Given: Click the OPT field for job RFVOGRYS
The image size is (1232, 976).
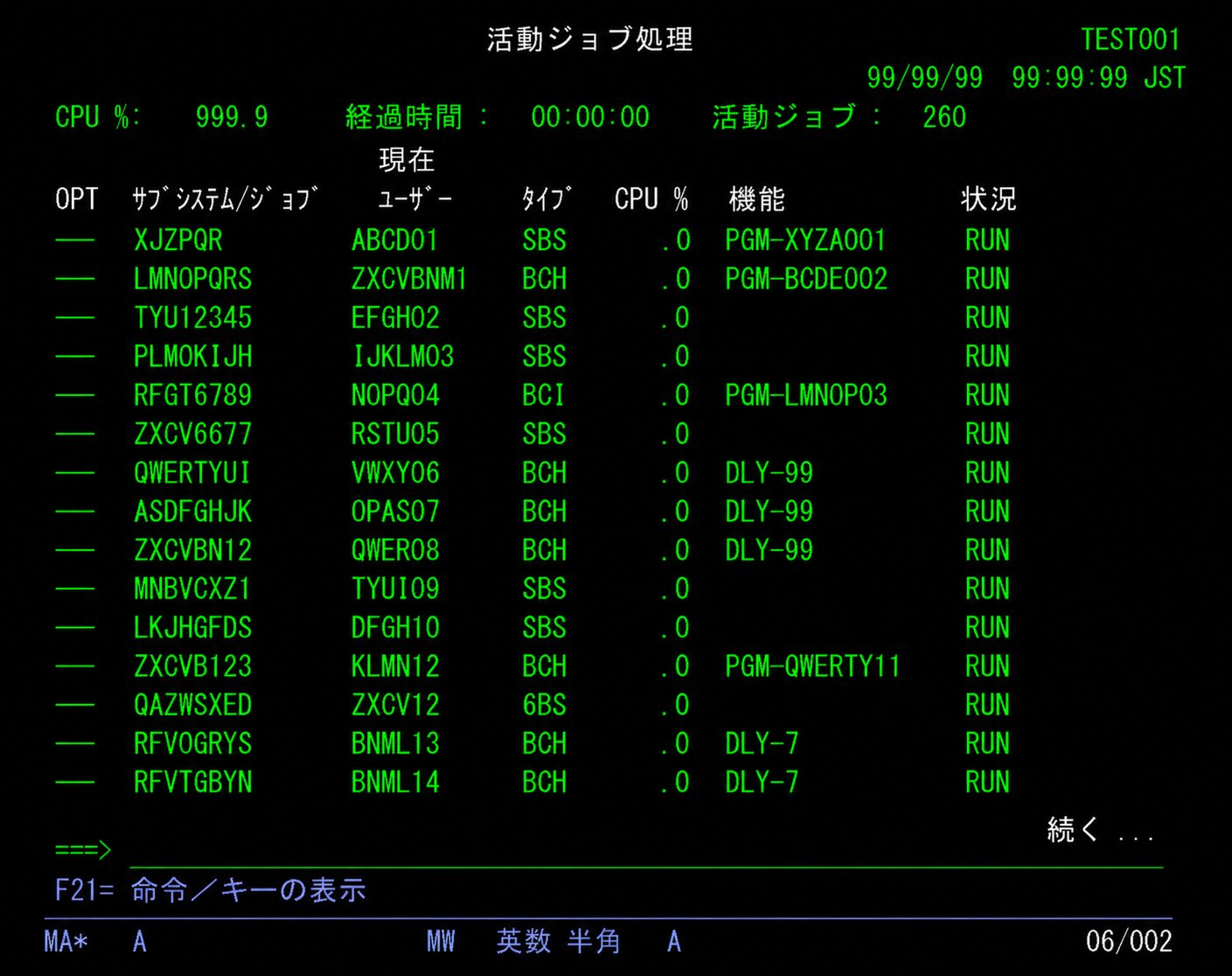Looking at the screenshot, I should [x=75, y=743].
